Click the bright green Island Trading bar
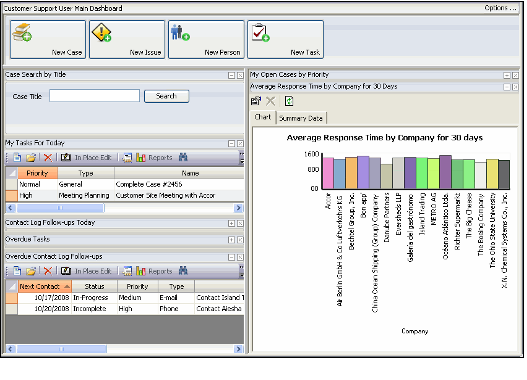The height and width of the screenshot is (380, 527). click(x=422, y=173)
